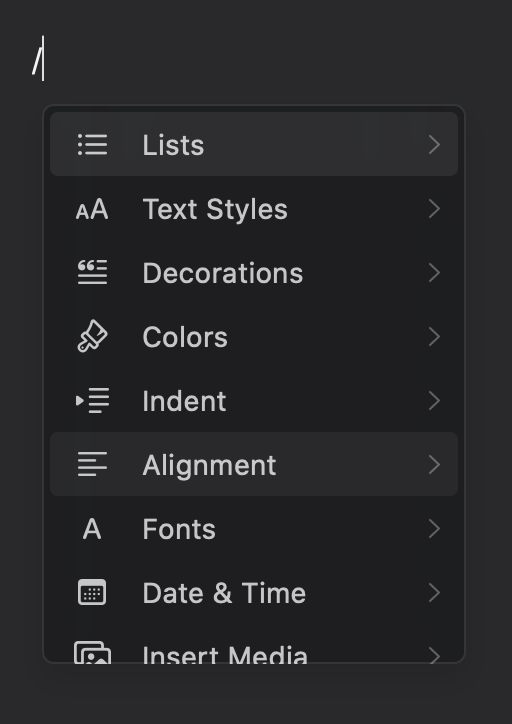Click the paintbrush Colors icon
This screenshot has width=512, height=724.
pyautogui.click(x=92, y=336)
